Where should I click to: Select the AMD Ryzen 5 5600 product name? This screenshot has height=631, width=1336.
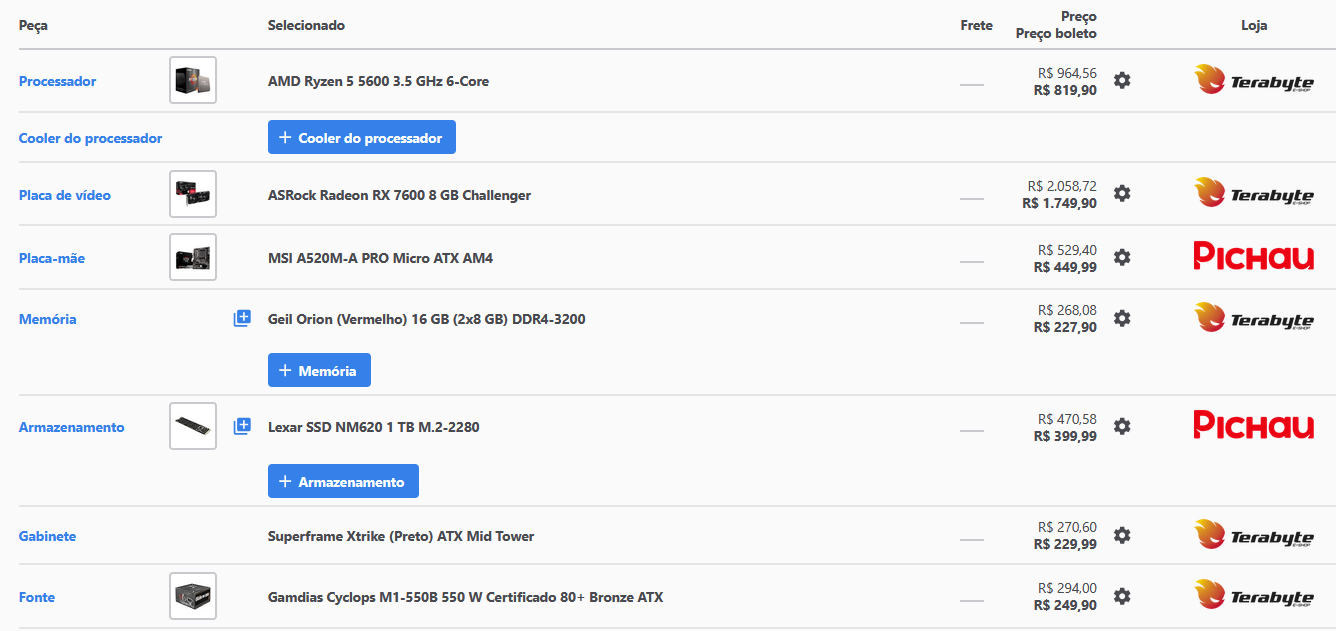[378, 81]
